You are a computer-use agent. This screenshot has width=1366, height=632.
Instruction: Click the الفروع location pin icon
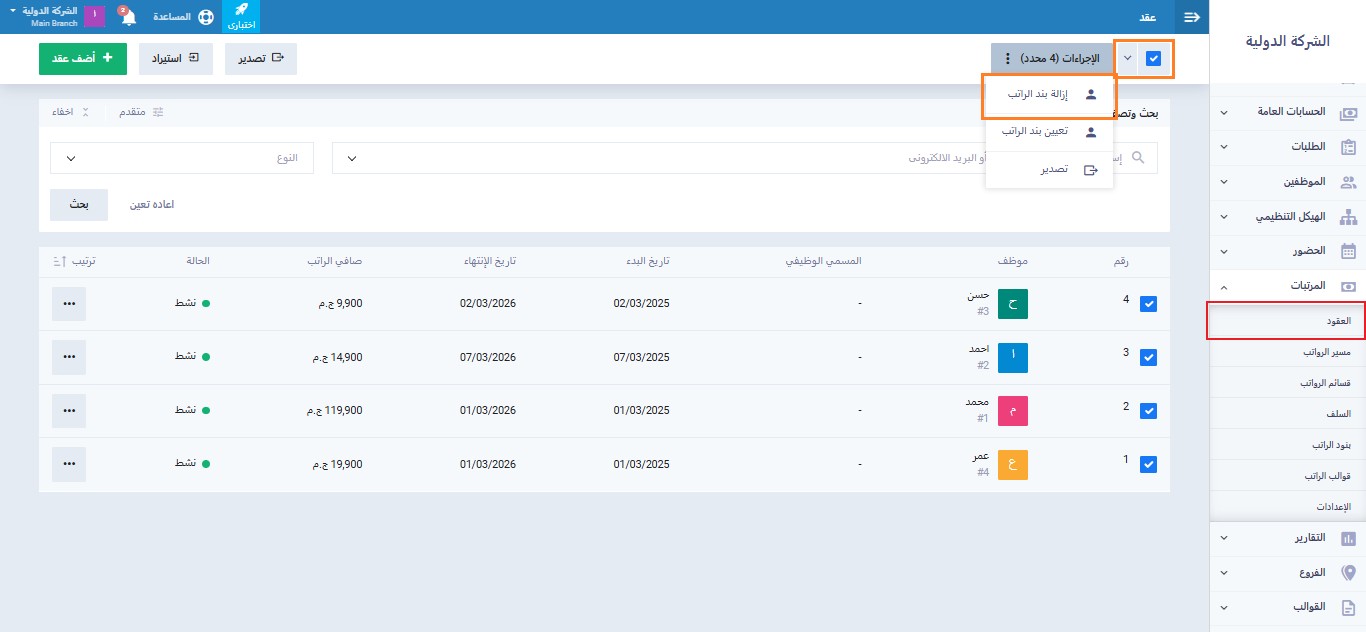pyautogui.click(x=1348, y=573)
